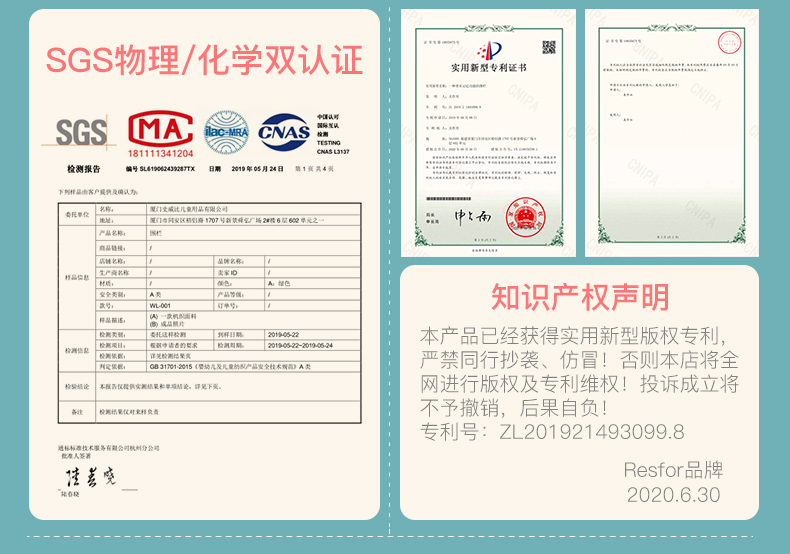Click the blue CNAS logo
Screen dimensions: 790x554
(x=284, y=131)
